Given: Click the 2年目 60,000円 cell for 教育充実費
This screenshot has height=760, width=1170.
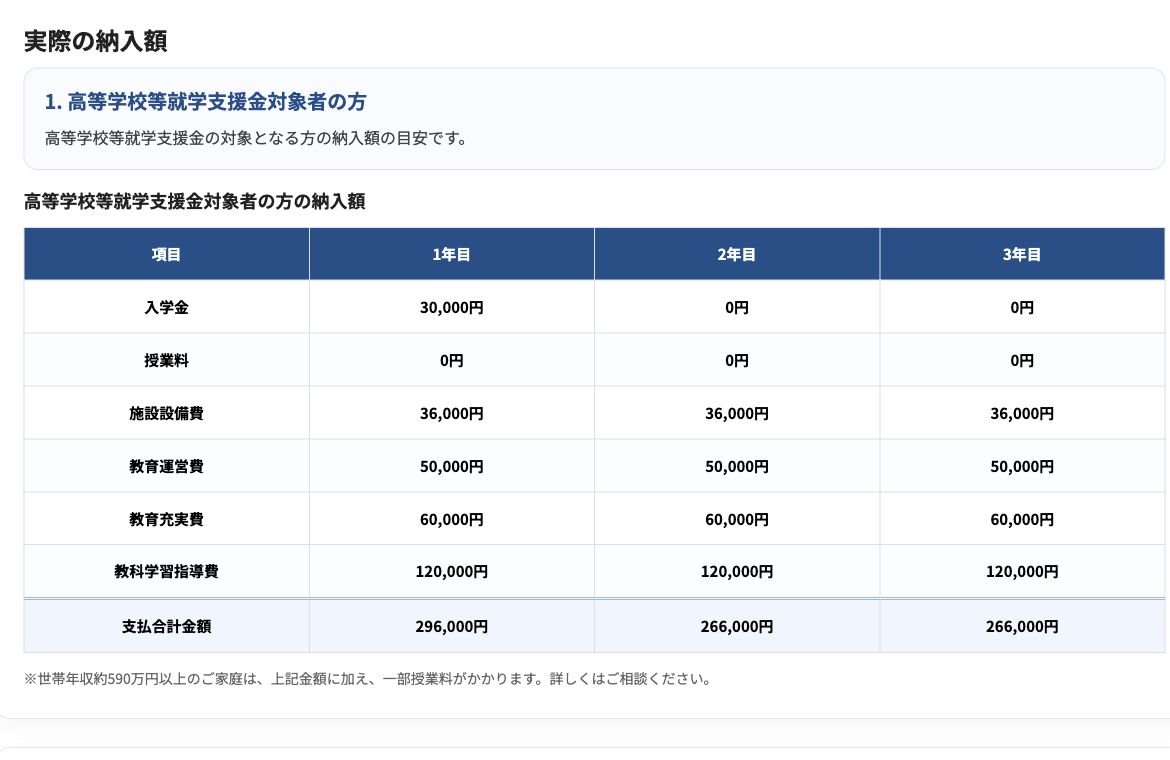Looking at the screenshot, I should tap(736, 519).
